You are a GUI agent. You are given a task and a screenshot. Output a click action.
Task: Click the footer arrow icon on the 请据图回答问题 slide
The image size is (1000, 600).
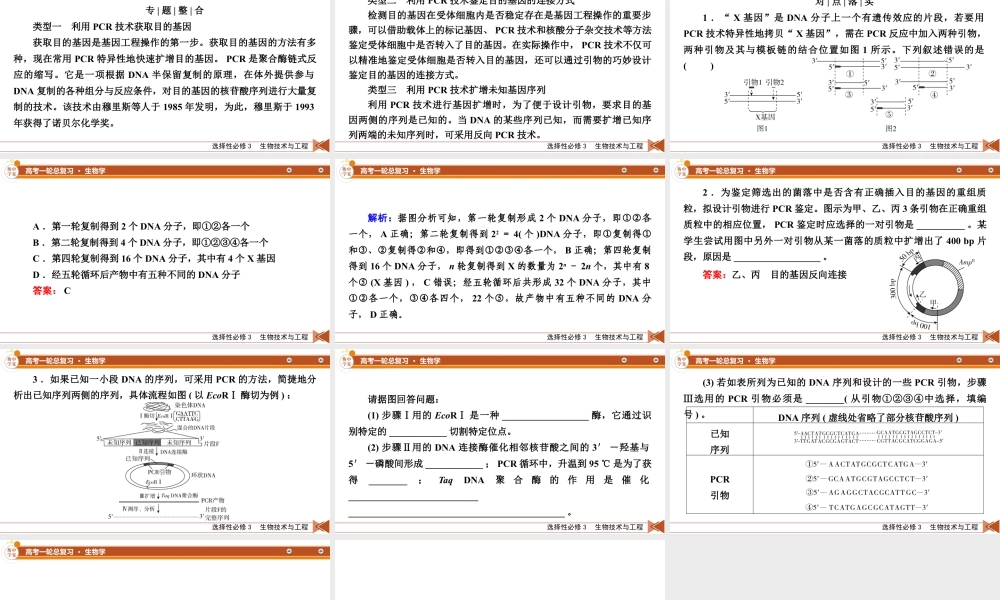coord(656,527)
